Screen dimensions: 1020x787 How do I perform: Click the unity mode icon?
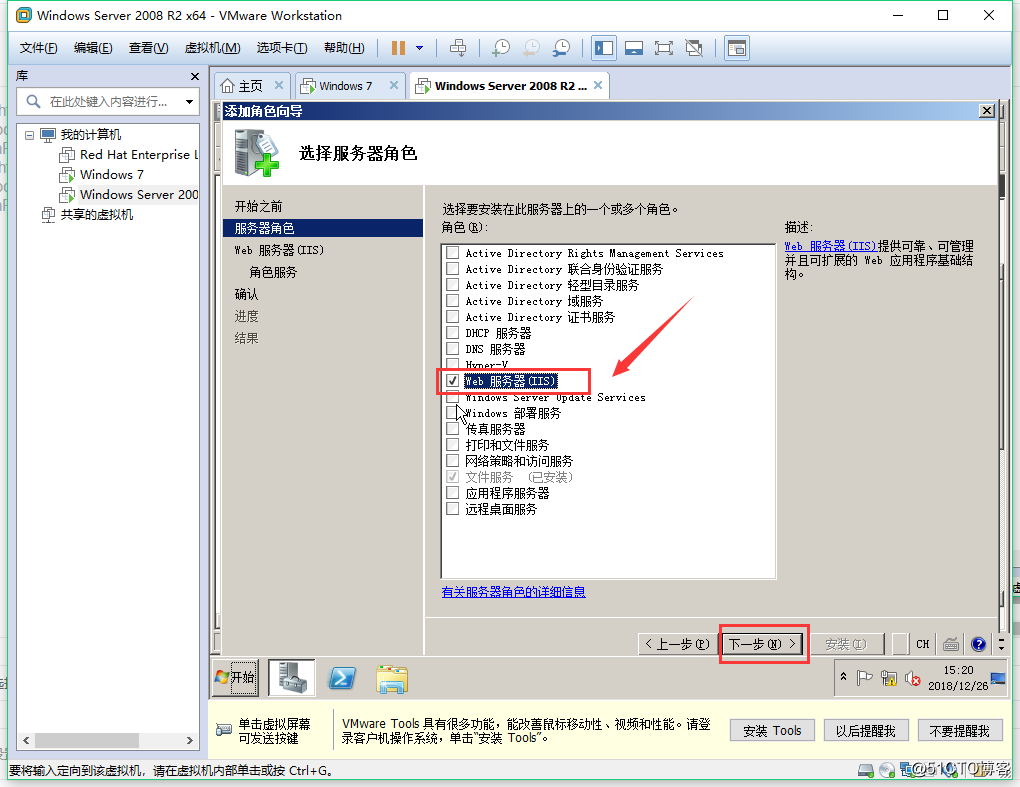point(694,48)
